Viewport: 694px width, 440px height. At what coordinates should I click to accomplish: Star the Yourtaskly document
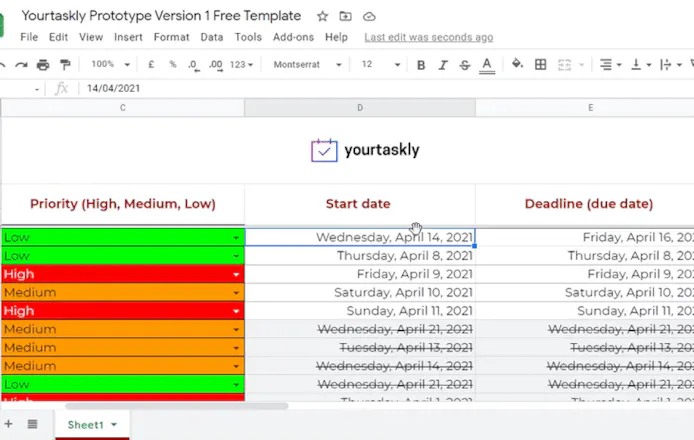322,16
